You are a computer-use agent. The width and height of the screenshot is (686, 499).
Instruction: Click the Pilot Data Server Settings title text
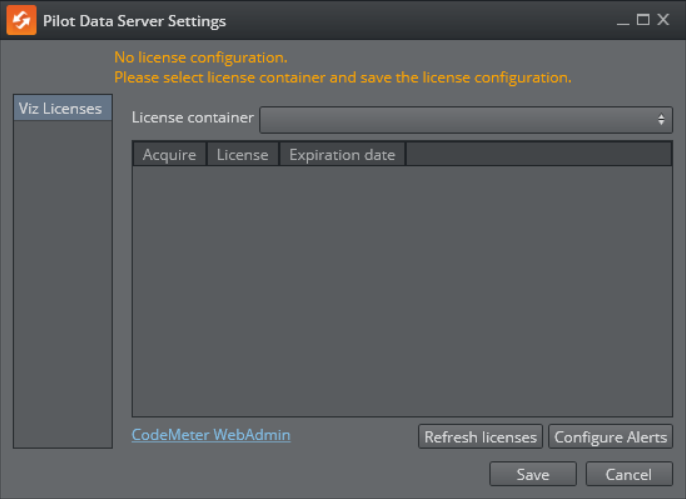(134, 21)
